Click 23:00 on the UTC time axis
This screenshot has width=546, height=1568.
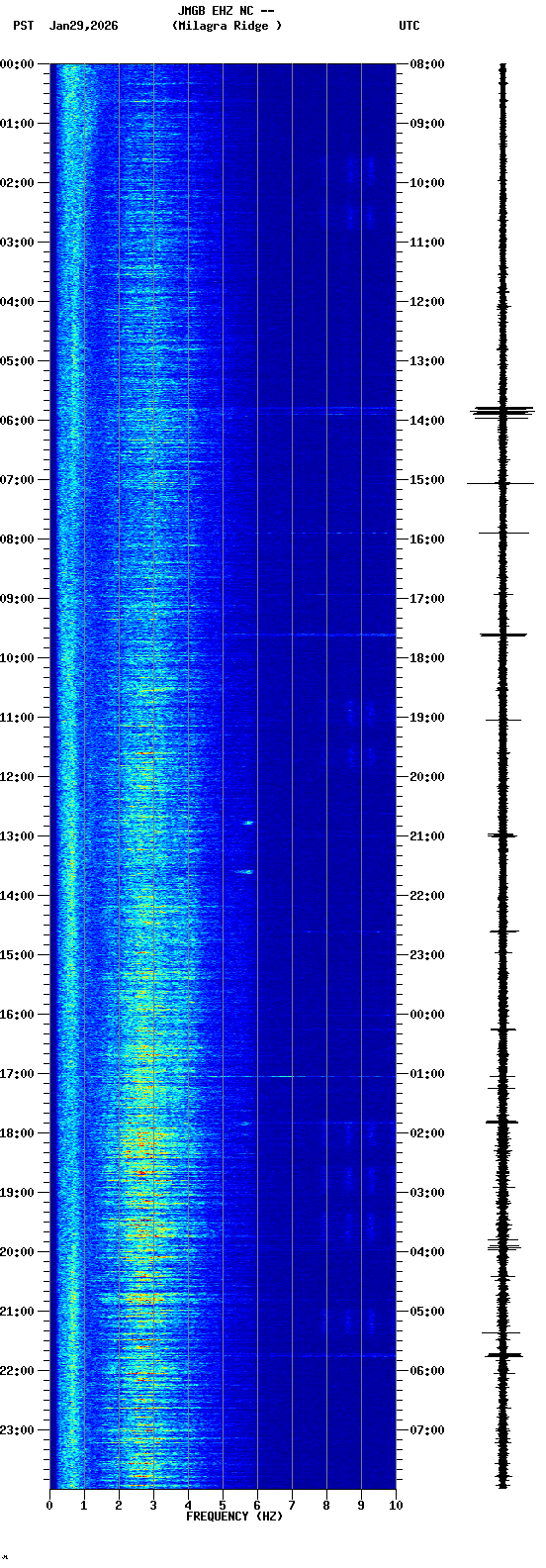tap(427, 955)
